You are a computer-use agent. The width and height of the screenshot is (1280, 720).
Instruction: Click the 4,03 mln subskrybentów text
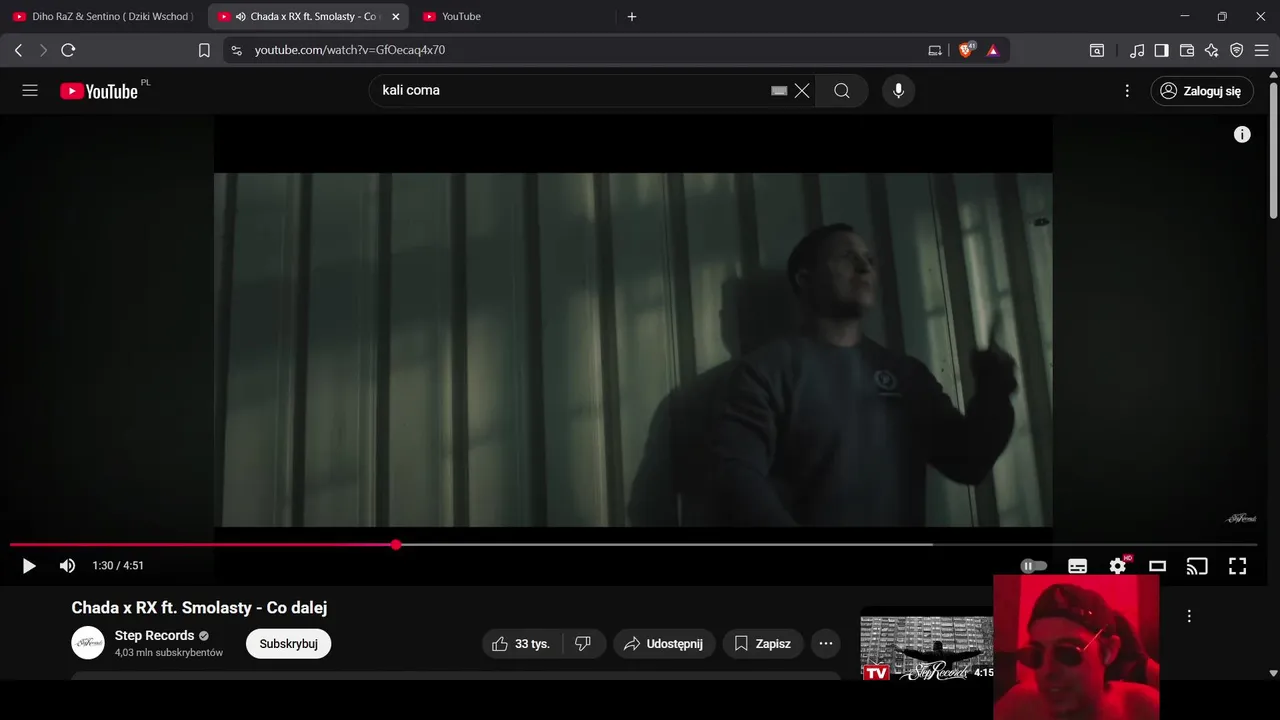tap(169, 653)
